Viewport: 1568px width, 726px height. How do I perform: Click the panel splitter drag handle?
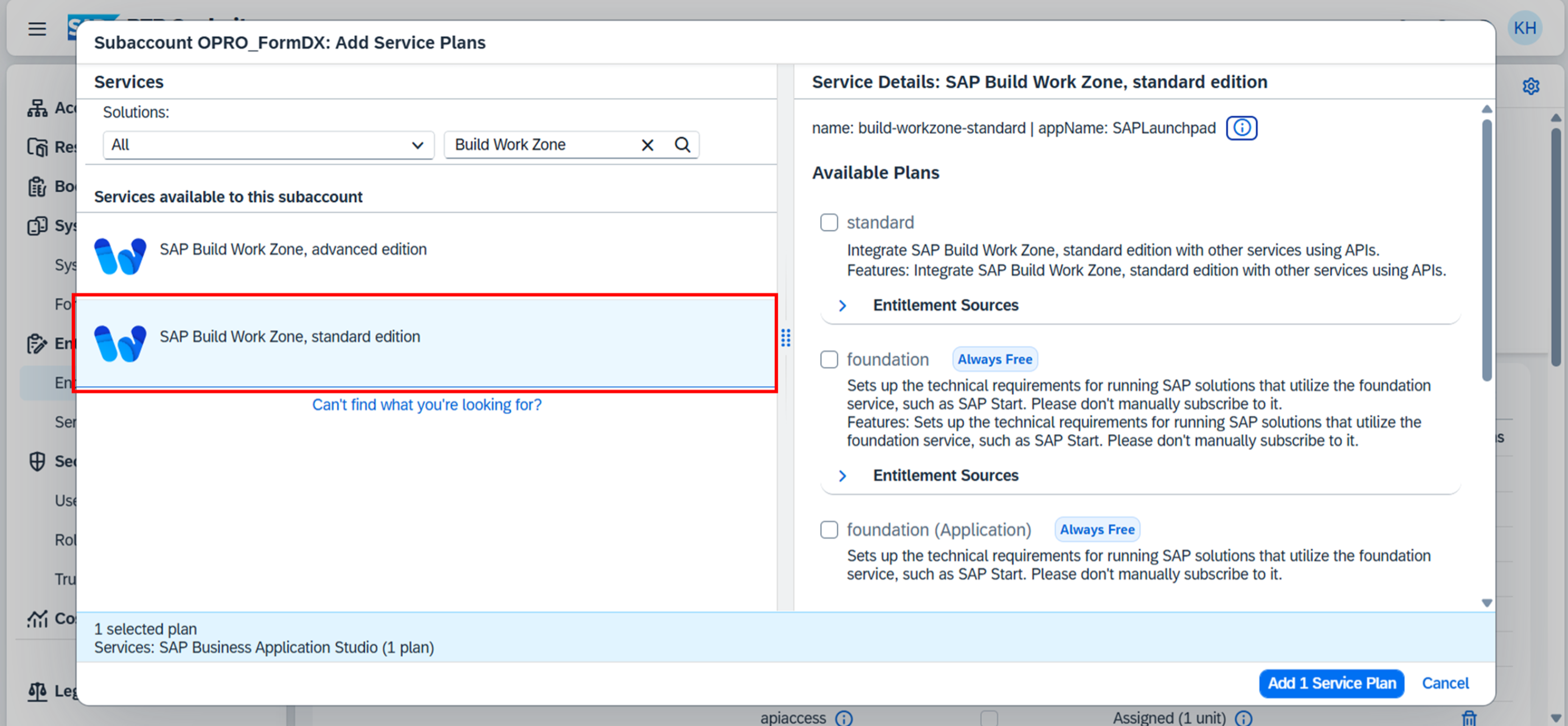coord(786,338)
